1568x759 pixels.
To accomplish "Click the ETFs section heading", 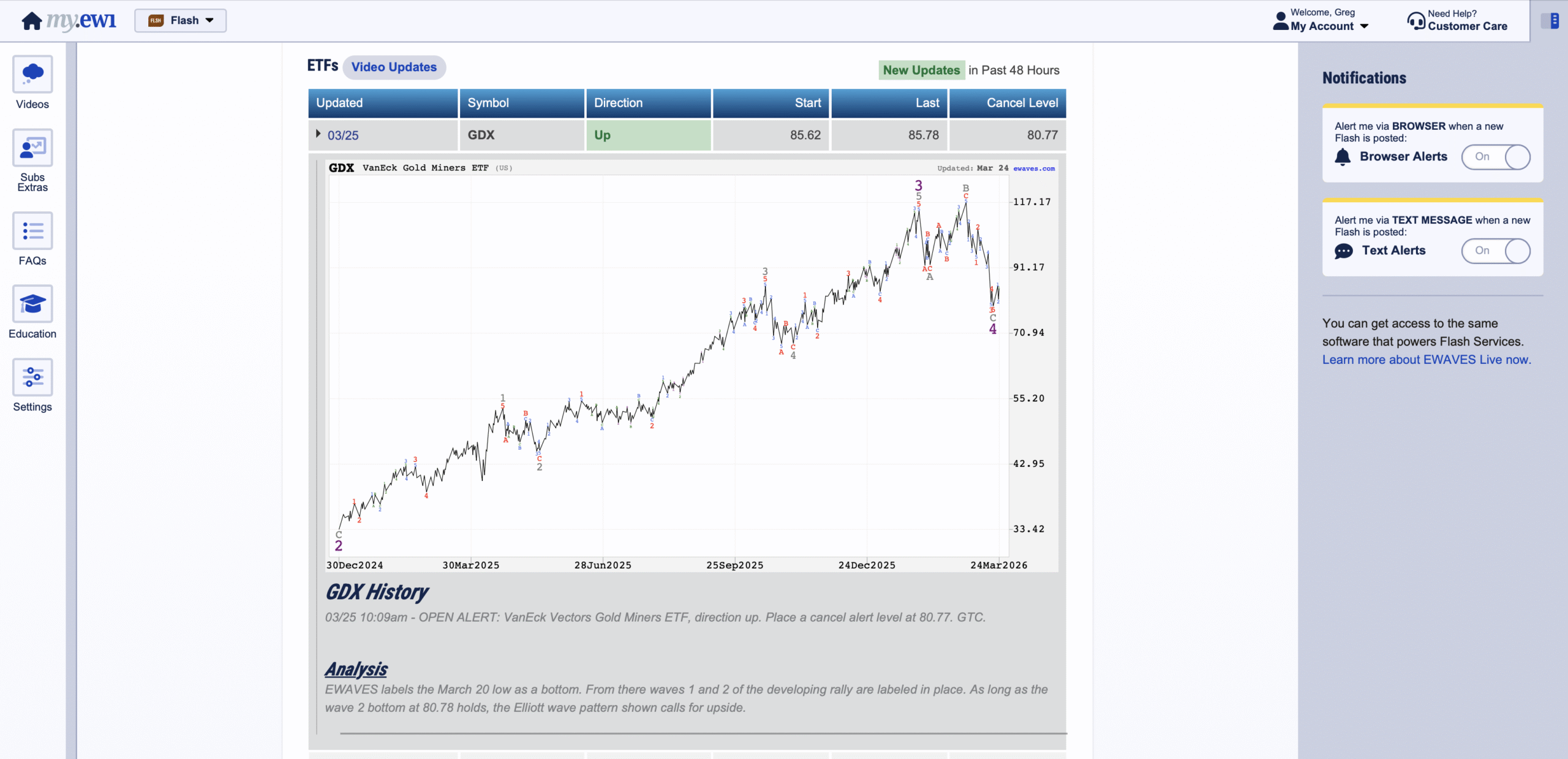I will pos(323,66).
